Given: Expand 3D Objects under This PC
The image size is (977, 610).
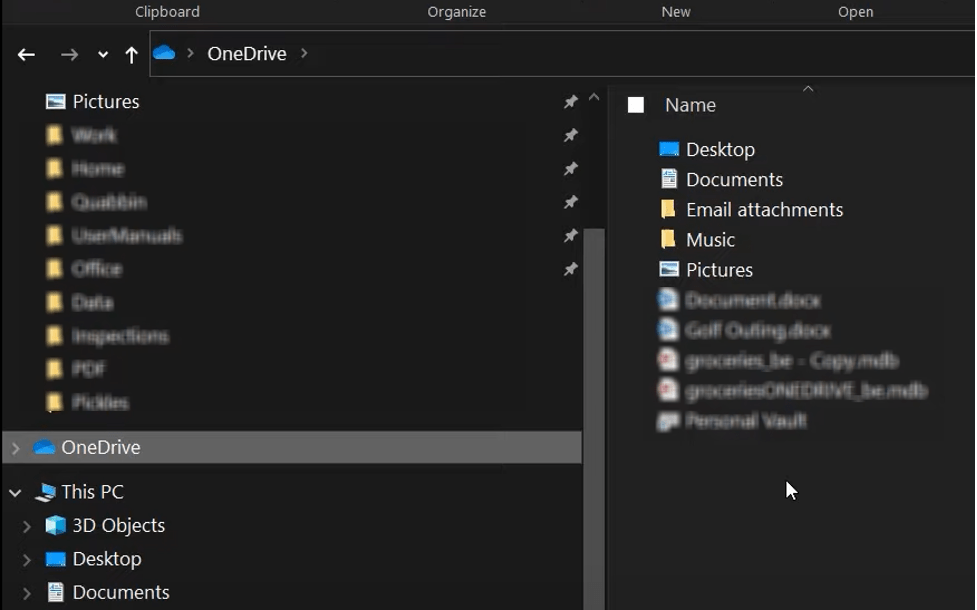Looking at the screenshot, I should pos(26,526).
